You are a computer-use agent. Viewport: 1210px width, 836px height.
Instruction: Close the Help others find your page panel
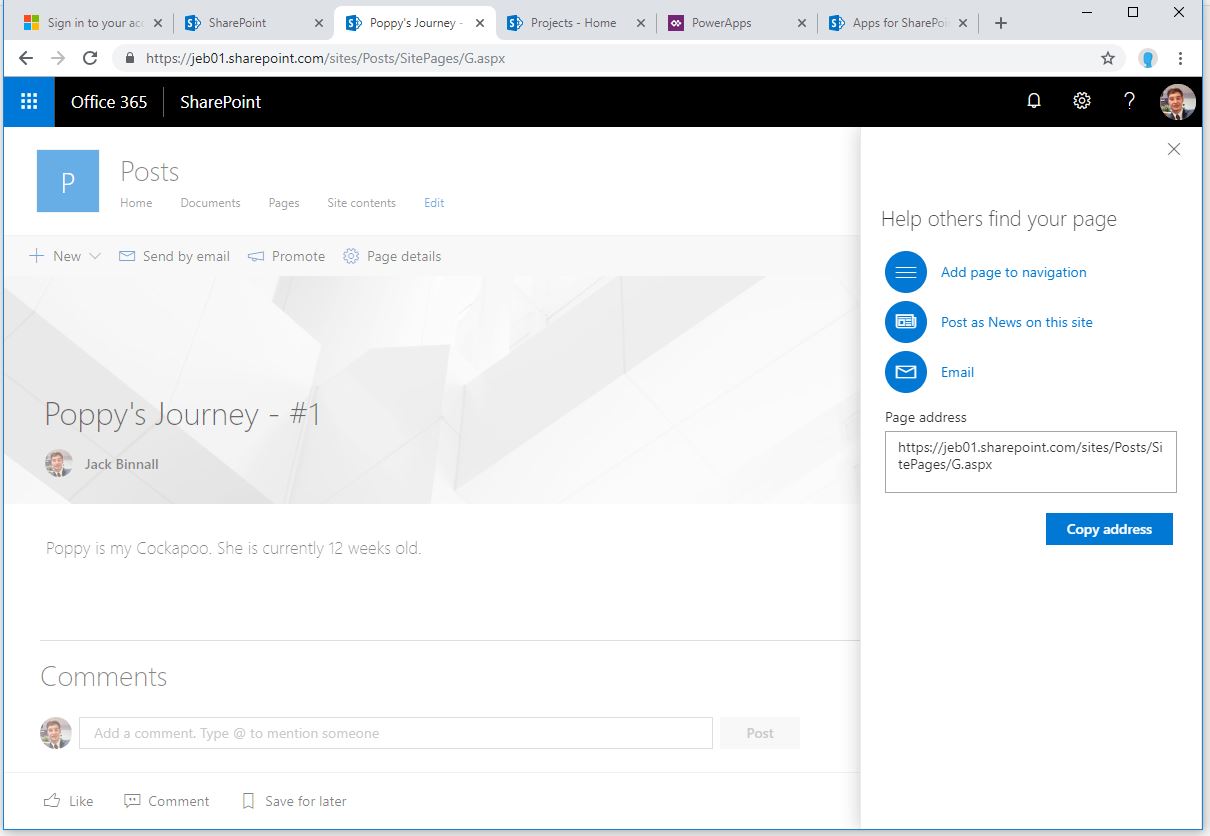[1174, 149]
